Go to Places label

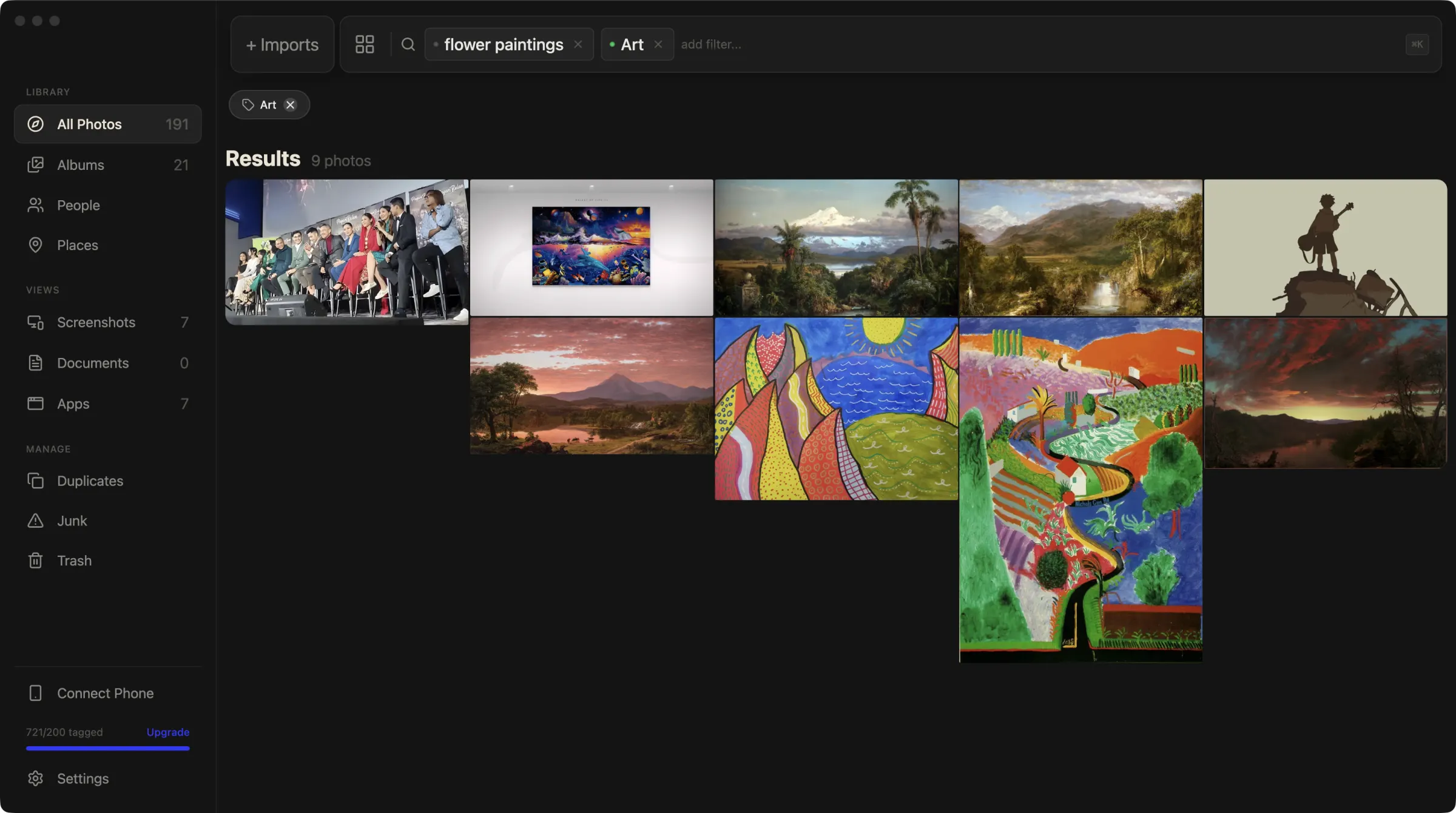coord(78,245)
